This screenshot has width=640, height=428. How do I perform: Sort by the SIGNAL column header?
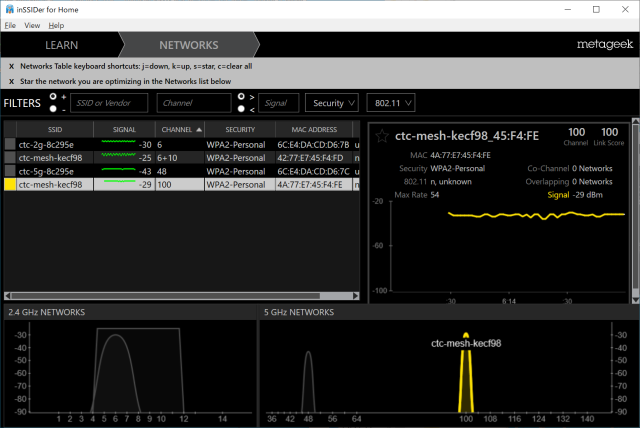[124, 129]
